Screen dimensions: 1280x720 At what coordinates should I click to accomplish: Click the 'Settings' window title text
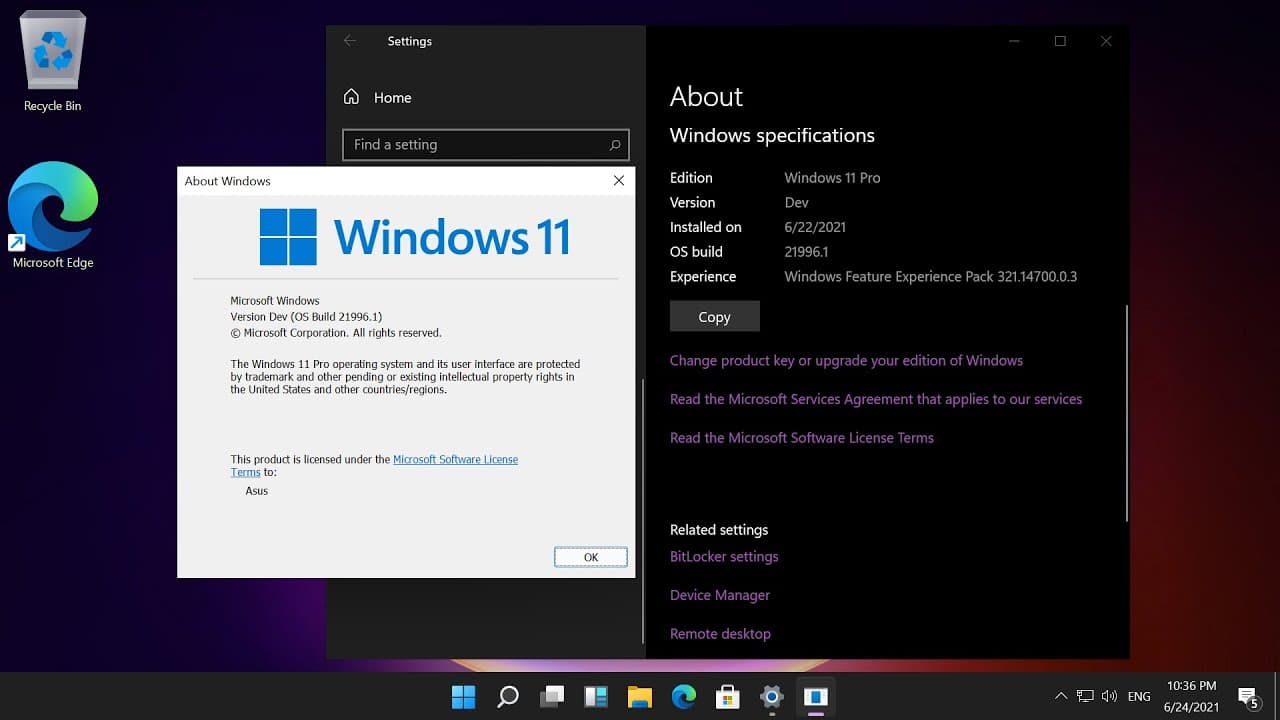pos(410,41)
